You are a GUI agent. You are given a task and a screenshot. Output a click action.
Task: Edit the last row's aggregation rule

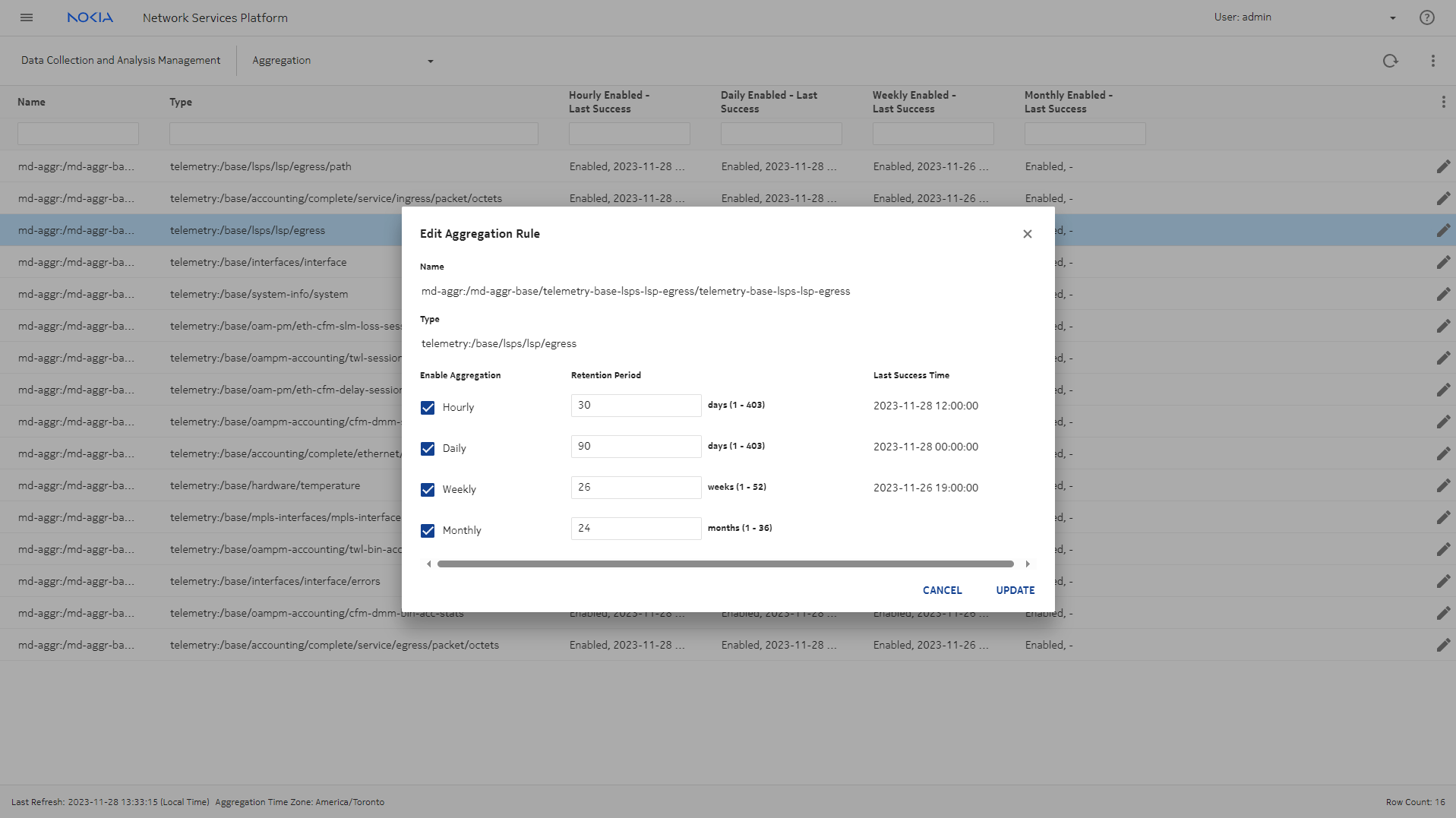(x=1443, y=645)
